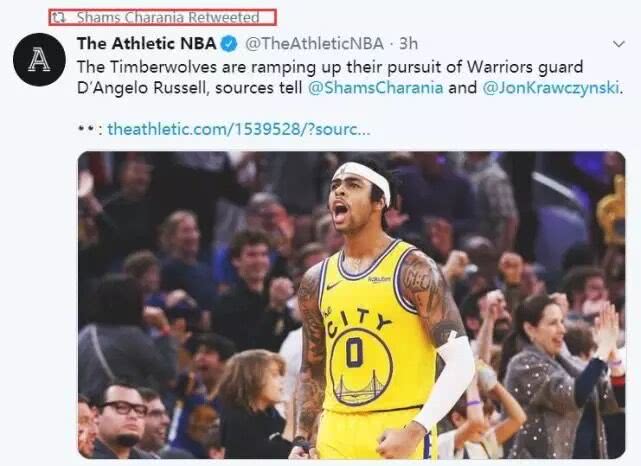Image resolution: width=641 pixels, height=466 pixels.
Task: Click the jersey number 0 in the photo
Action: (354, 352)
